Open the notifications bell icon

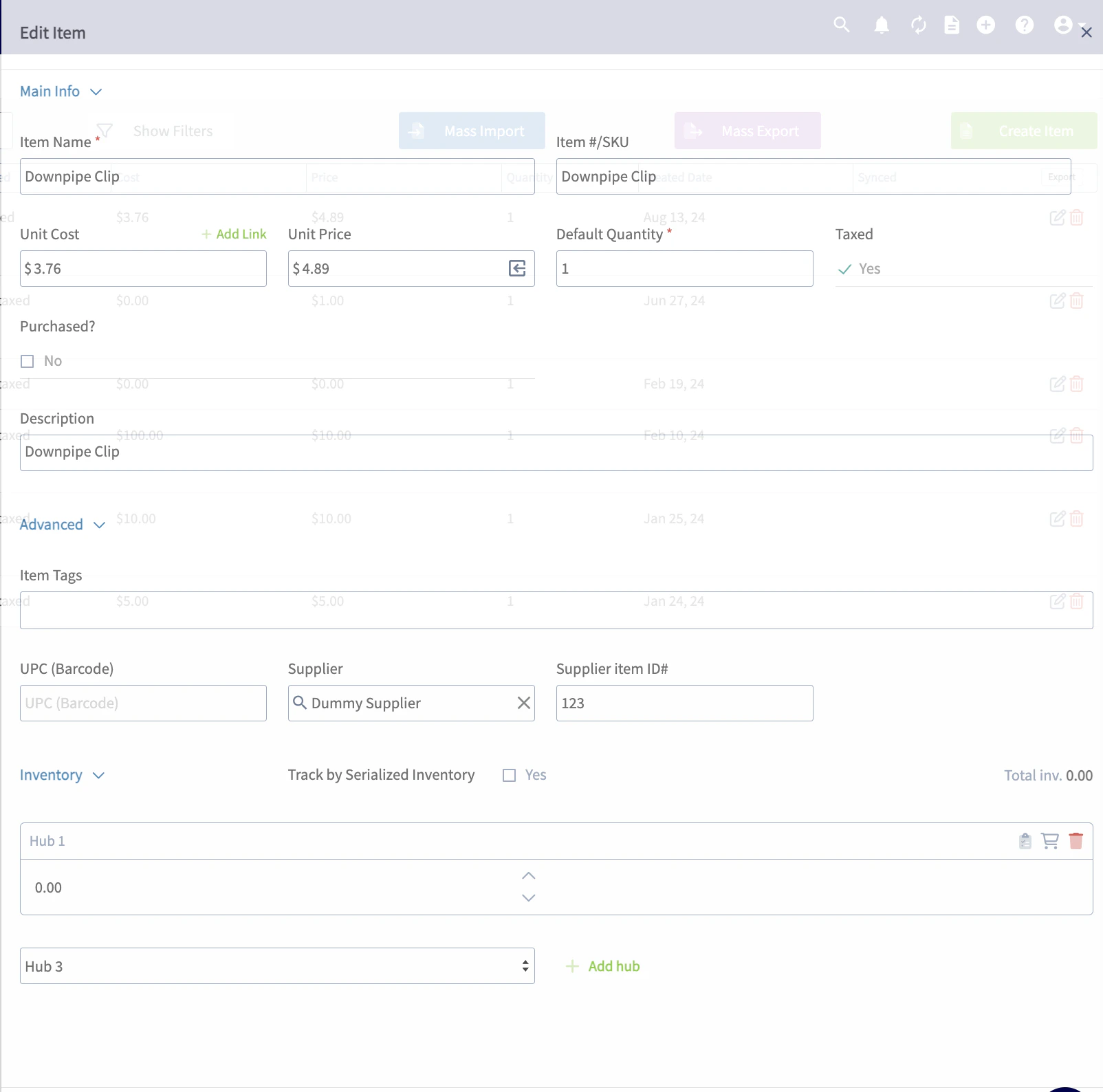(x=882, y=25)
